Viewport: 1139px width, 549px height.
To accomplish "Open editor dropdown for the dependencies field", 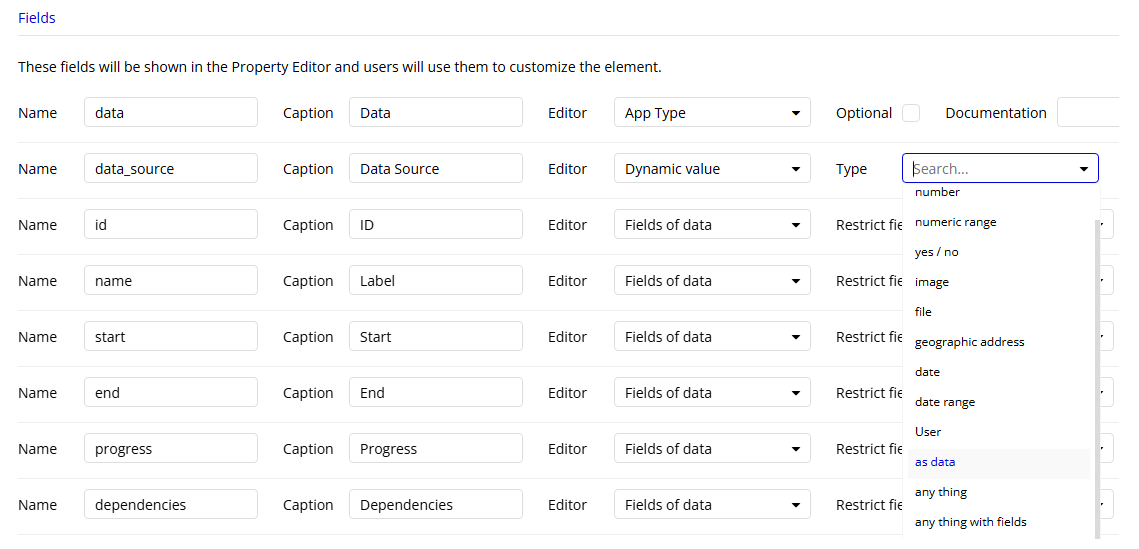I will tap(712, 505).
